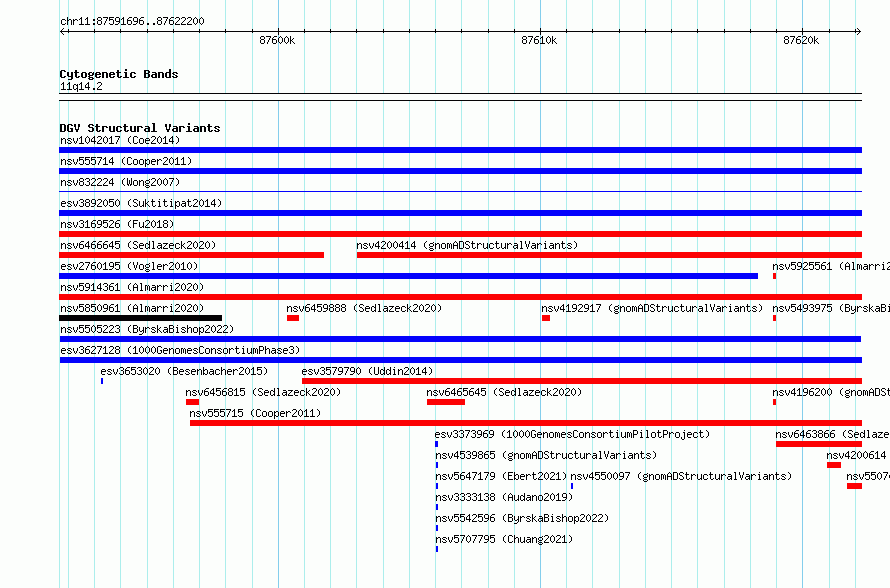Click the 87600k ruler position label
The height and width of the screenshot is (588, 890).
[x=277, y=40]
